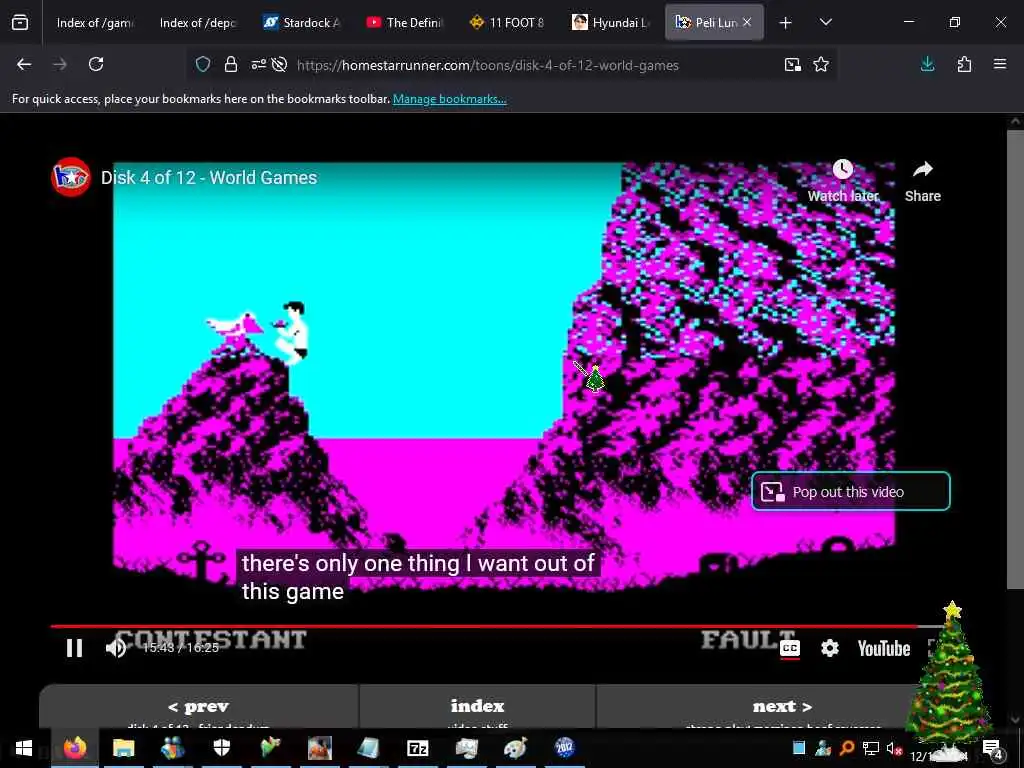This screenshot has height=768, width=1024.
Task: Click the site security padlock icon
Action: (x=231, y=65)
